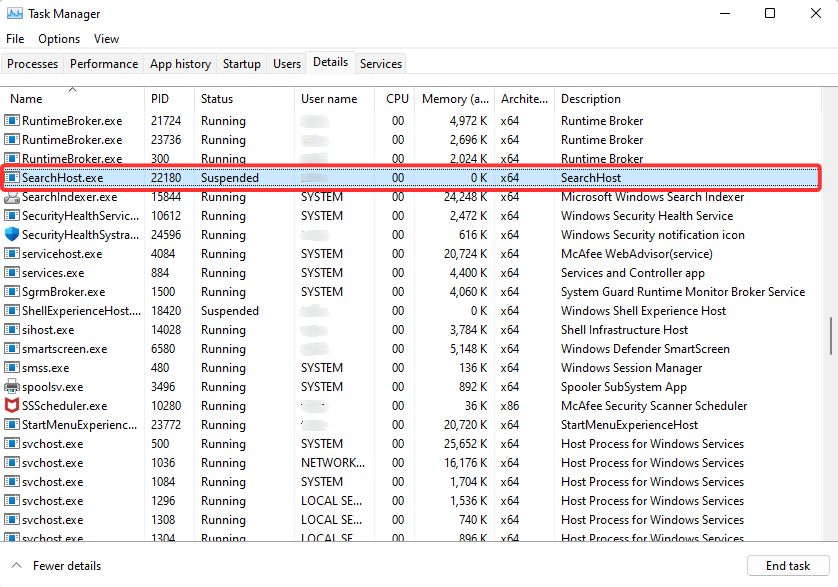The width and height of the screenshot is (838, 587).
Task: Click the SearchHost.exe process icon
Action: pos(12,178)
